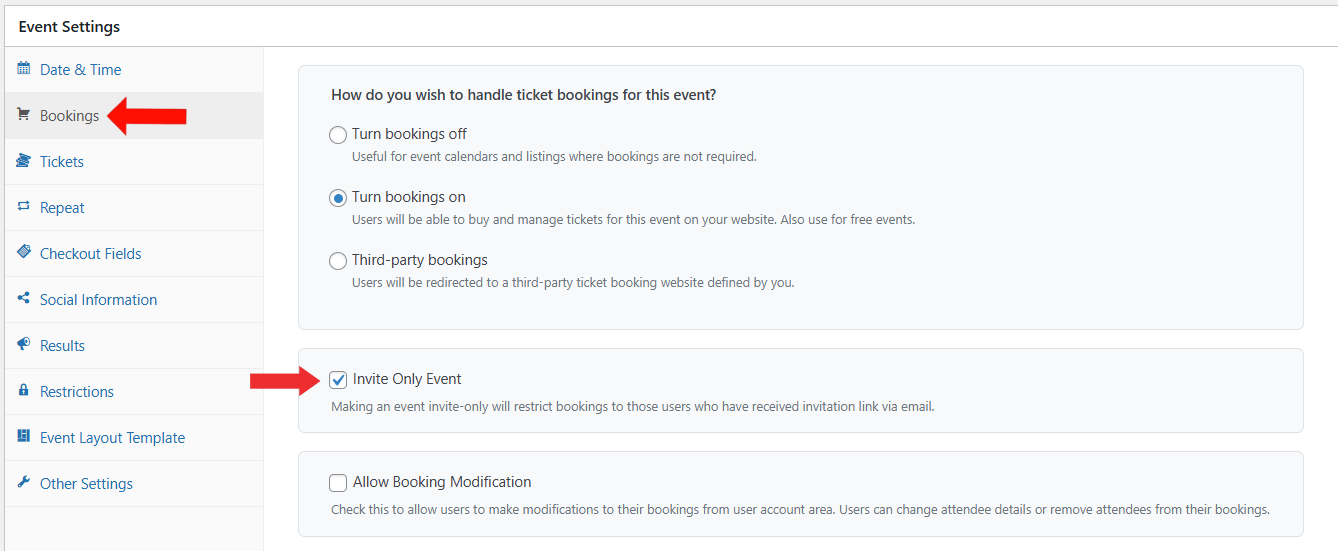This screenshot has width=1338, height=551.
Task: Click the 'Allow Booking Modification' label text
Action: 442,482
